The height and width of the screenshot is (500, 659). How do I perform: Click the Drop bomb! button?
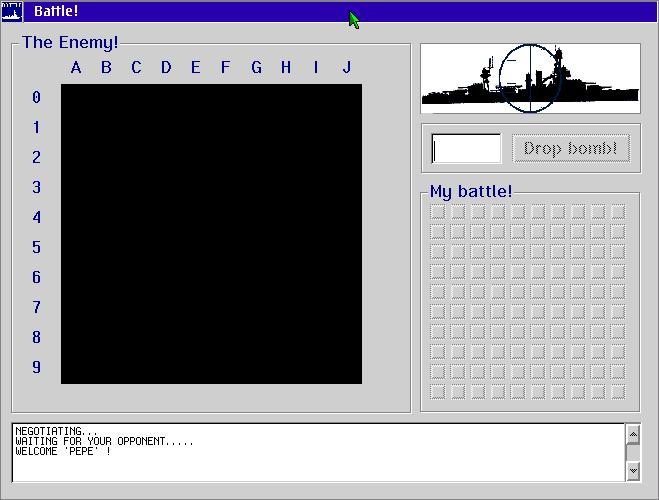click(x=571, y=148)
